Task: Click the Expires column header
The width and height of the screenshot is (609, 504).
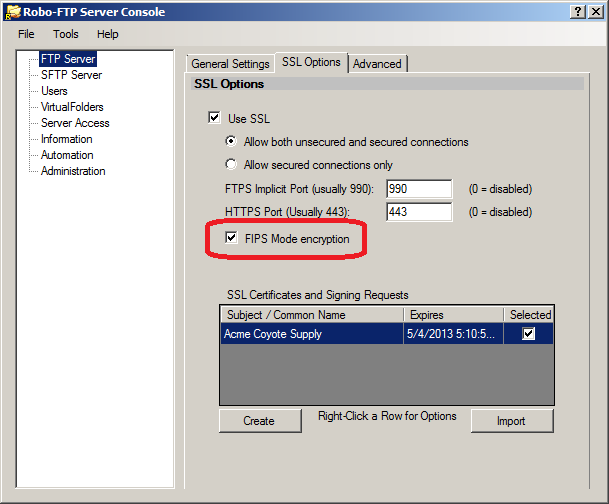Action: tap(453, 315)
